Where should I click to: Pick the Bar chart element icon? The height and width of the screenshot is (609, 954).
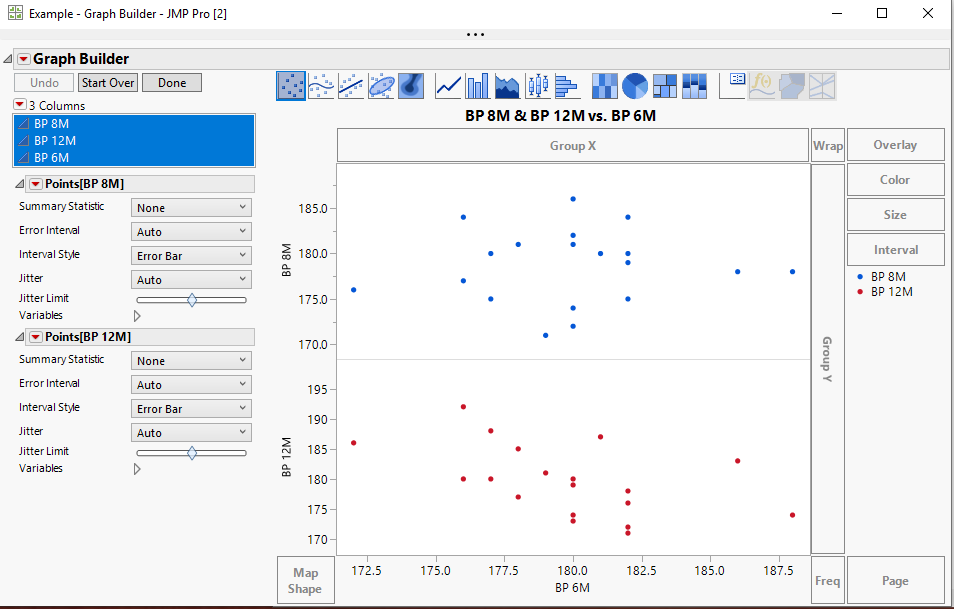(x=478, y=86)
